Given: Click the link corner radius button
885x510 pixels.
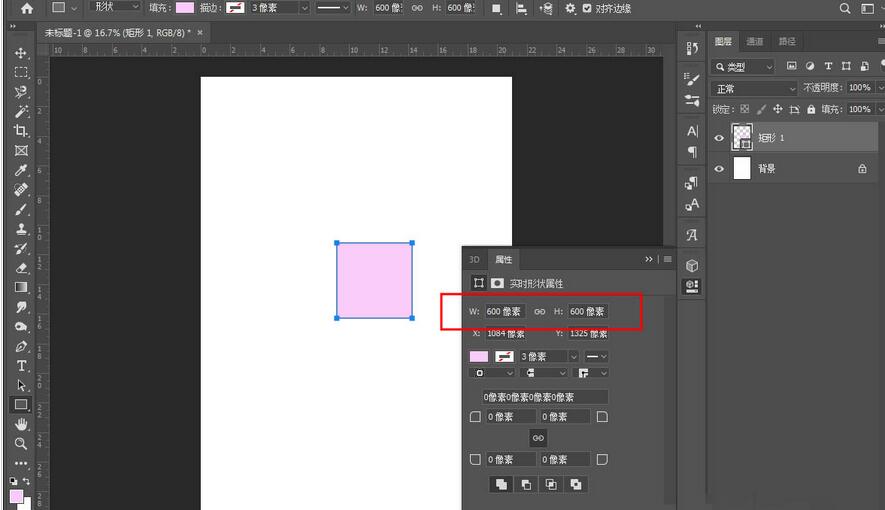Looking at the screenshot, I should pyautogui.click(x=538, y=438).
